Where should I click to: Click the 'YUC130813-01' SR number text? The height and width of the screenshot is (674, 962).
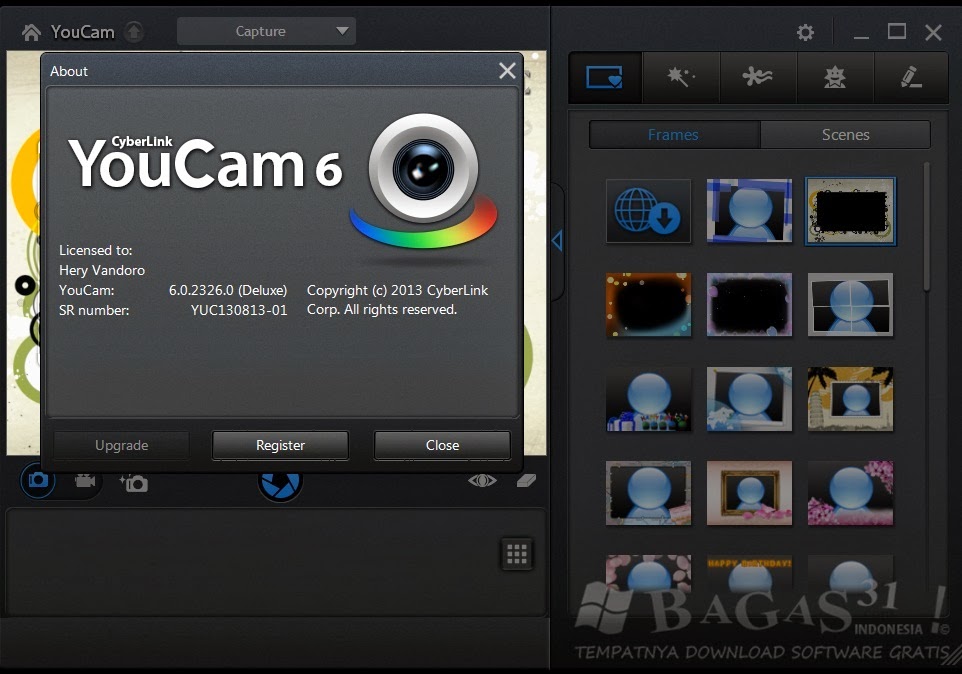click(239, 310)
